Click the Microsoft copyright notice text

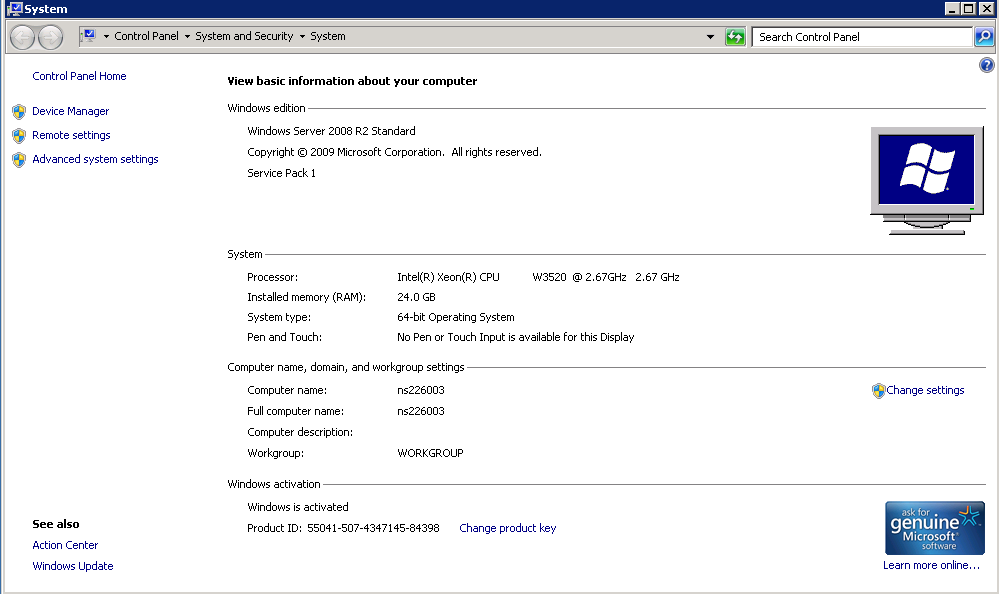click(394, 152)
